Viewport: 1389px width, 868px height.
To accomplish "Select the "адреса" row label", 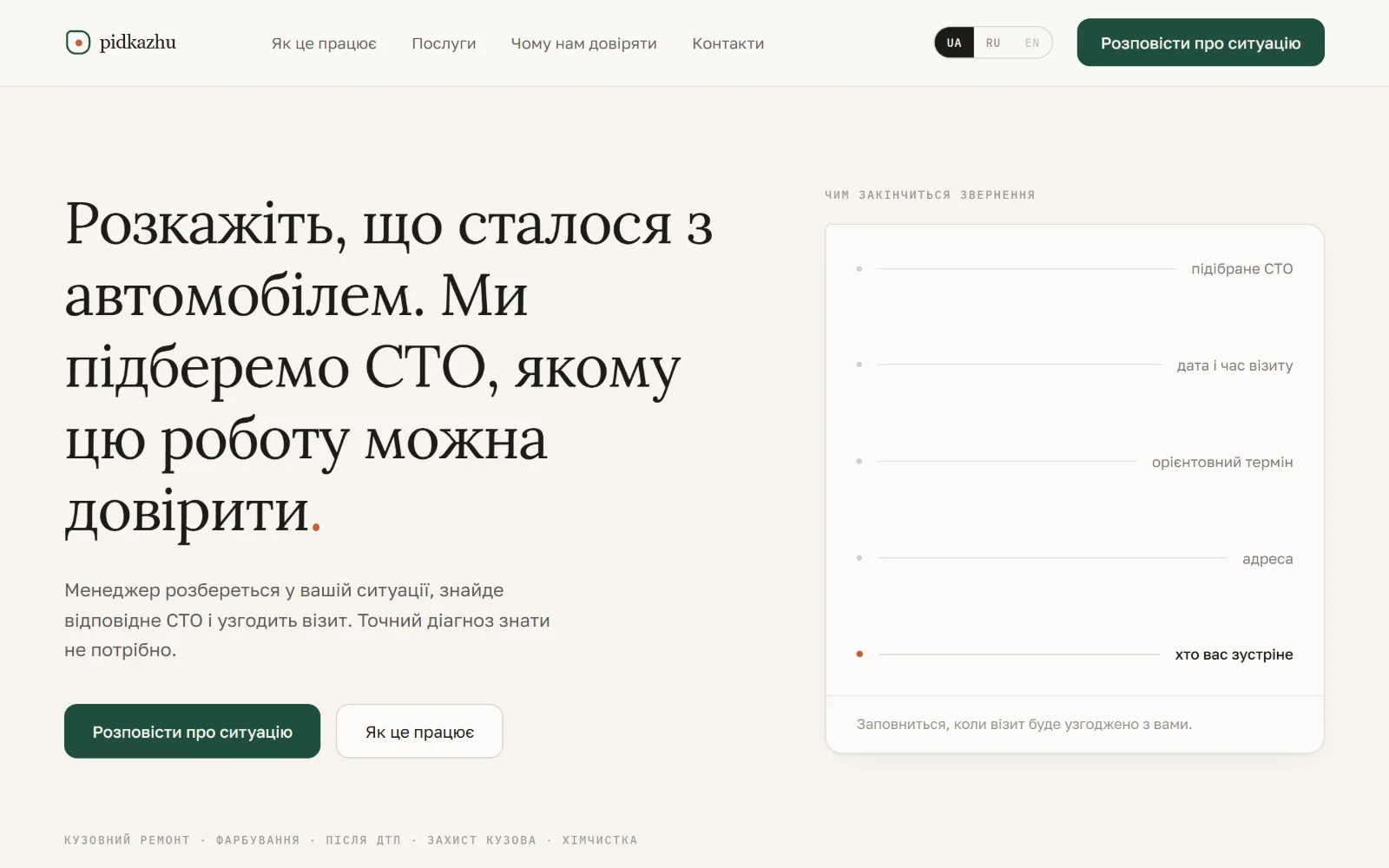I will coord(1267,559).
